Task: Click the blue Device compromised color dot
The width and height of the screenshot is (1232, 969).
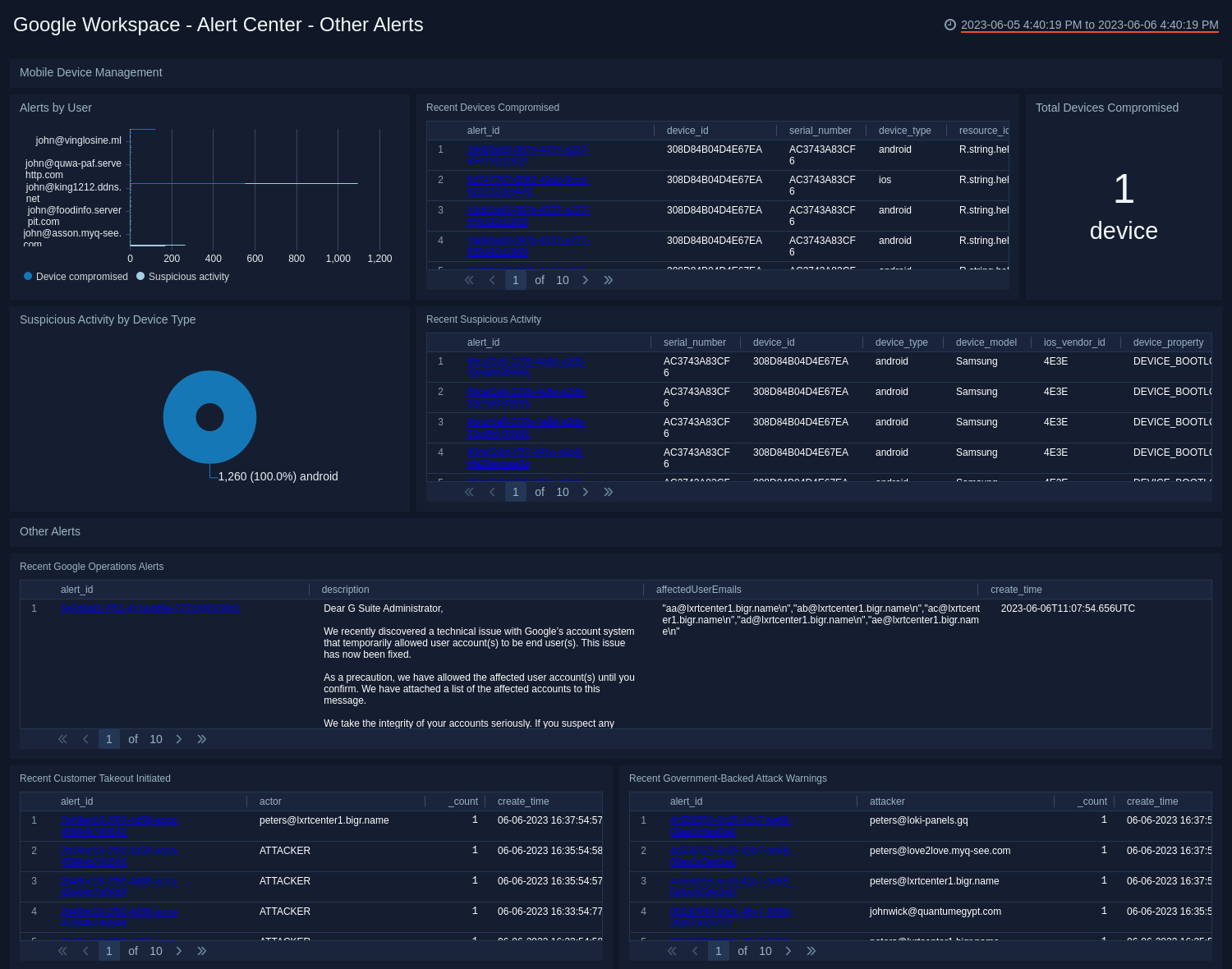Action: coord(27,276)
